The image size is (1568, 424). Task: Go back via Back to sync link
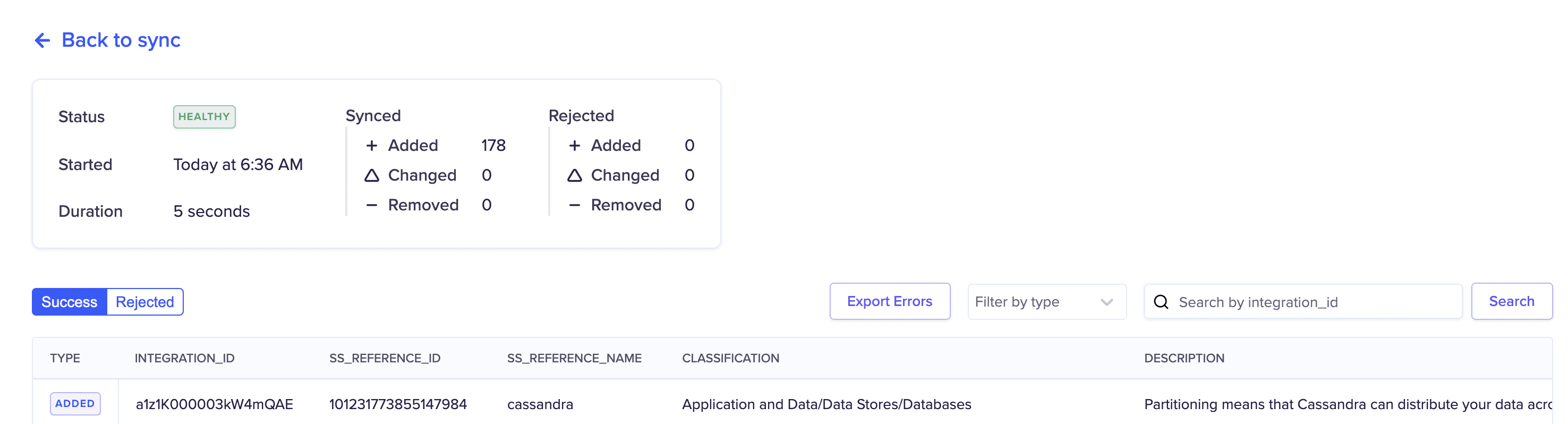click(x=121, y=40)
